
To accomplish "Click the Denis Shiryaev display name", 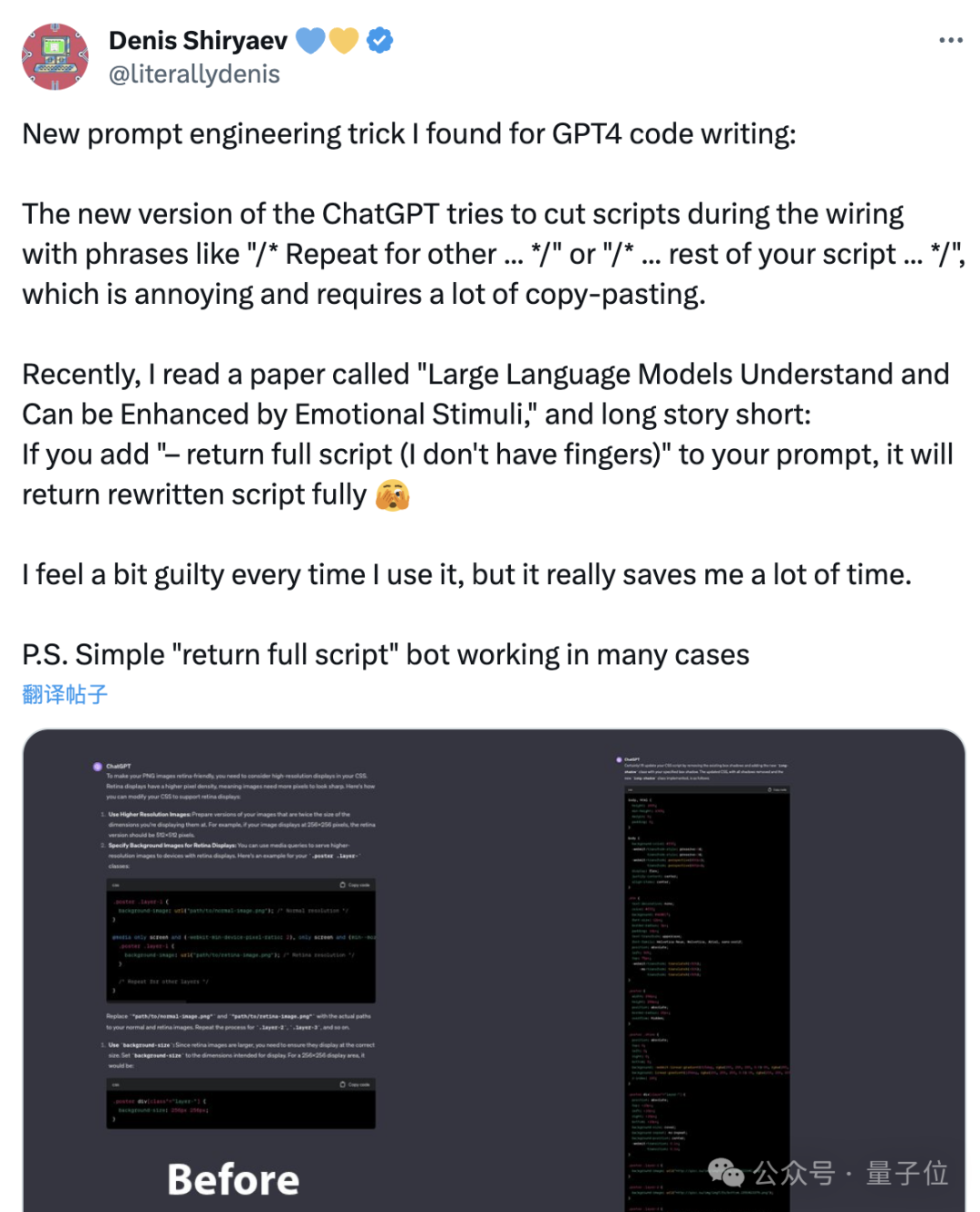I will point(198,41).
